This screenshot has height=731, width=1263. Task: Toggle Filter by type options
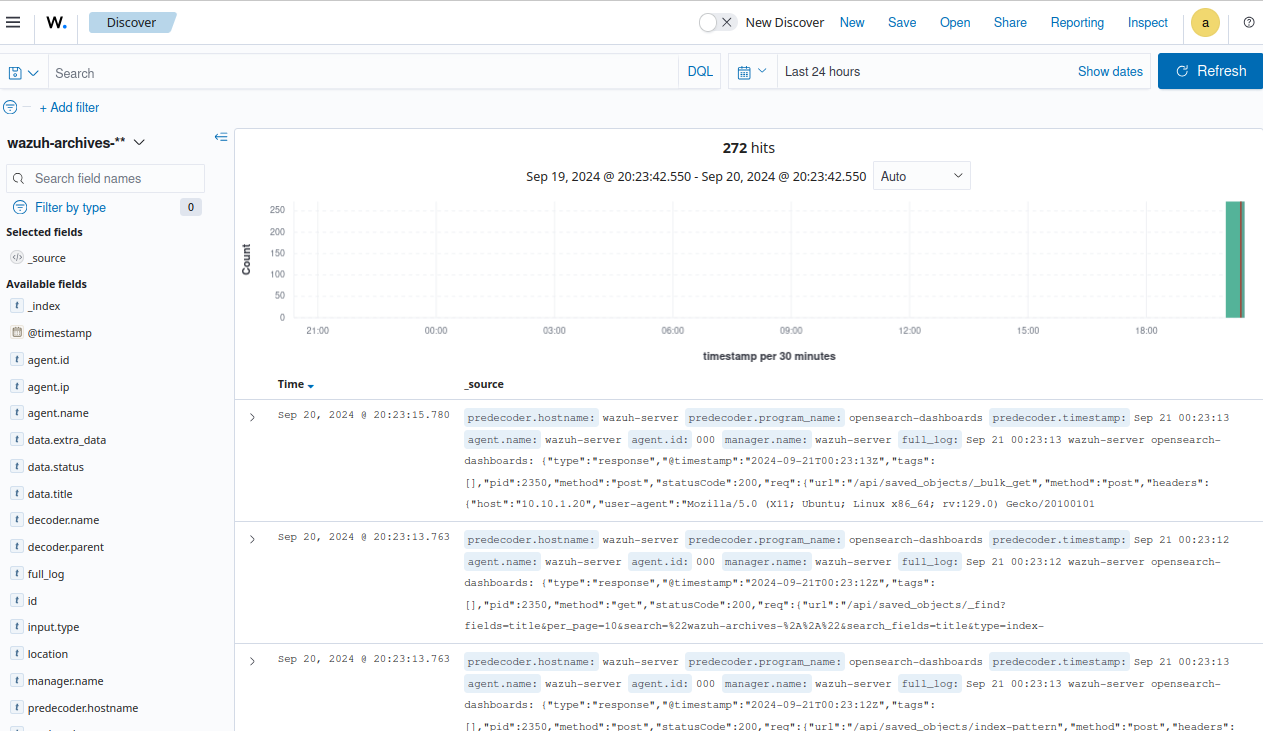(x=70, y=207)
